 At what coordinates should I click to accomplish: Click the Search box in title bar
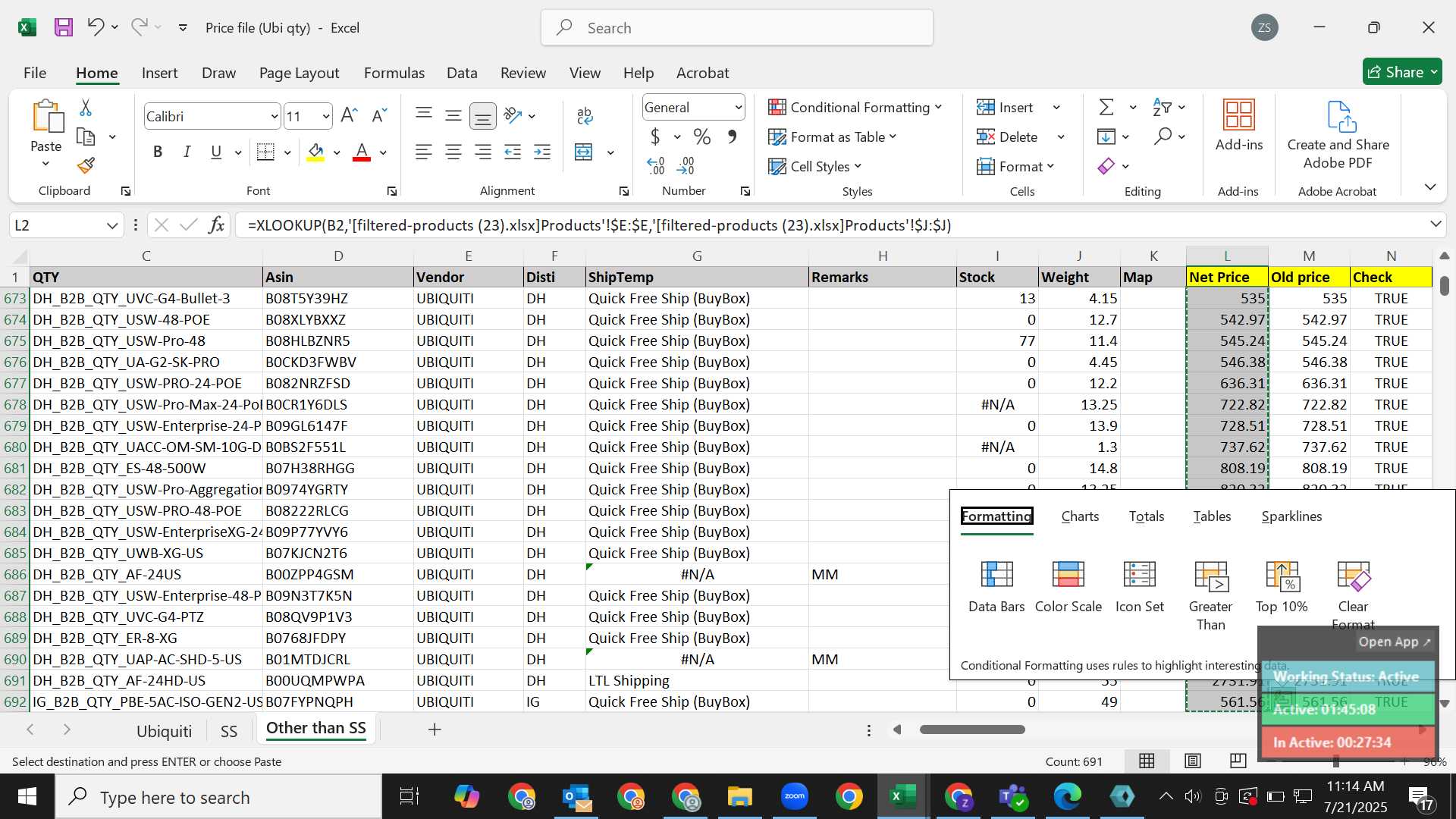coord(736,28)
